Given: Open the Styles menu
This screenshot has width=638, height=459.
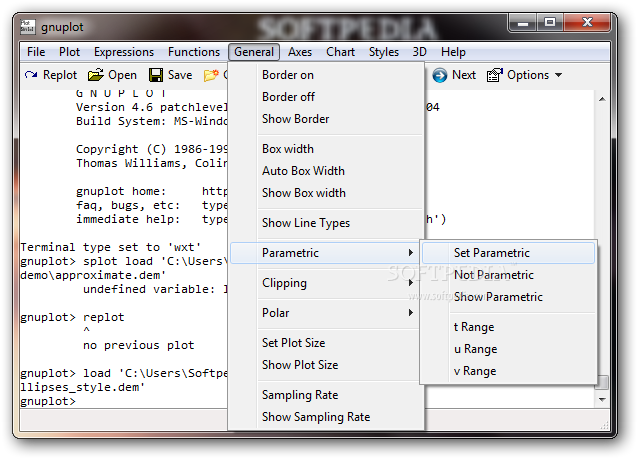Looking at the screenshot, I should coord(384,52).
